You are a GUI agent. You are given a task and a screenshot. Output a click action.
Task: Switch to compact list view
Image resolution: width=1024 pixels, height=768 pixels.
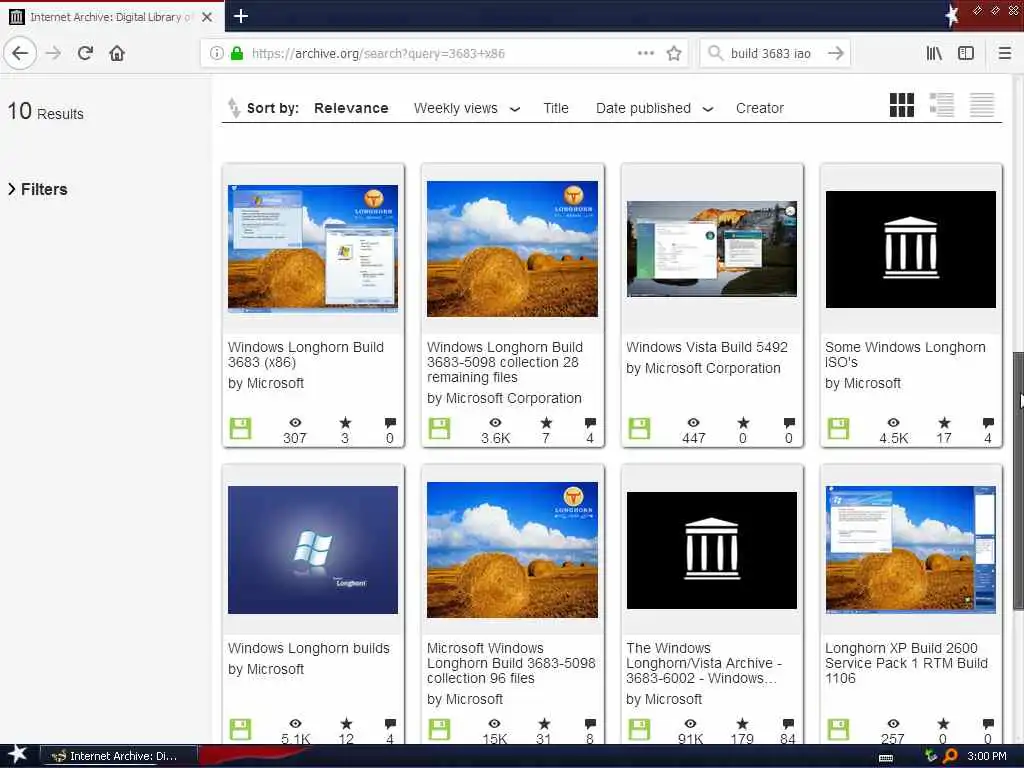[982, 105]
